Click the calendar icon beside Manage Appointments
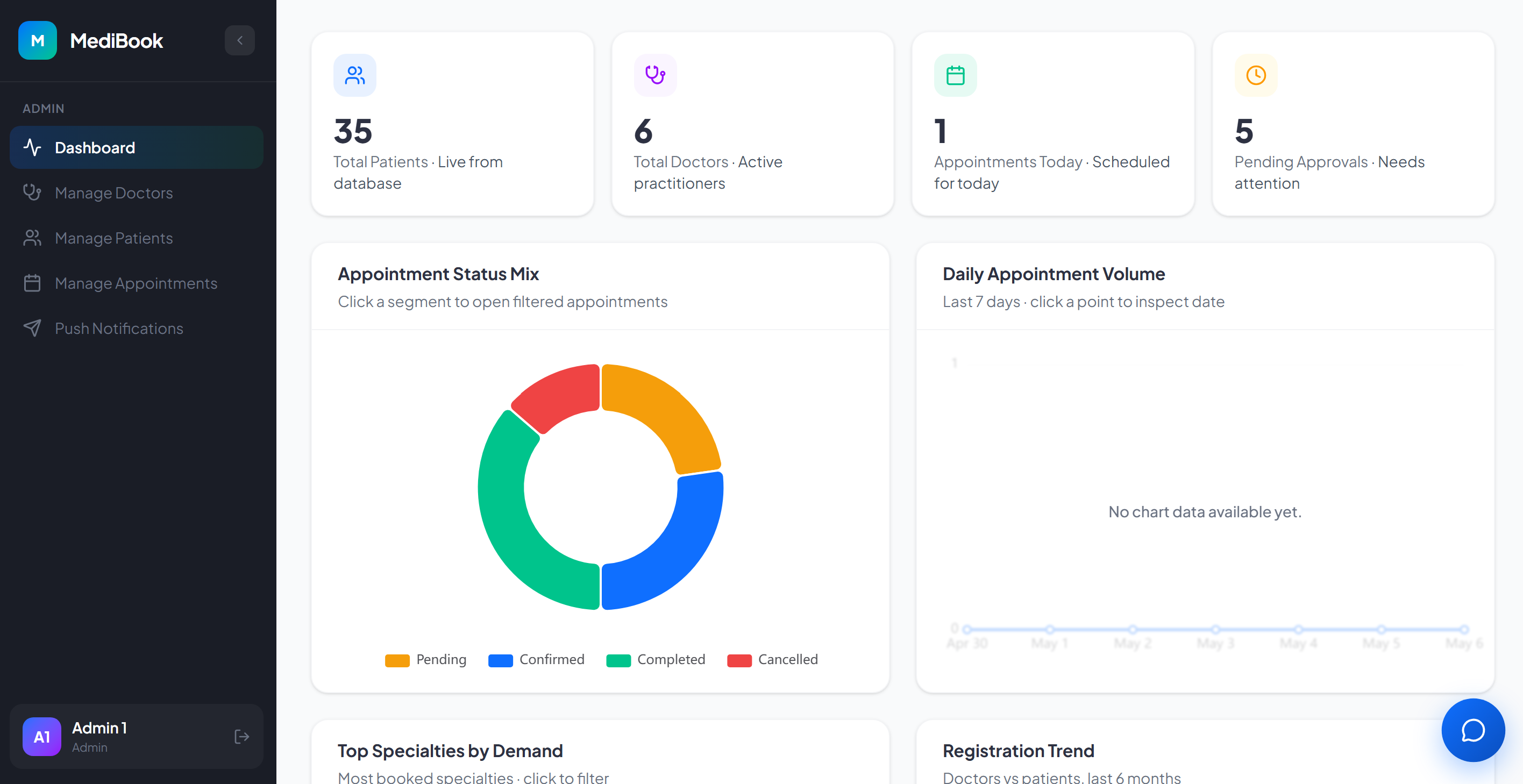The width and height of the screenshot is (1523, 784). tap(32, 283)
